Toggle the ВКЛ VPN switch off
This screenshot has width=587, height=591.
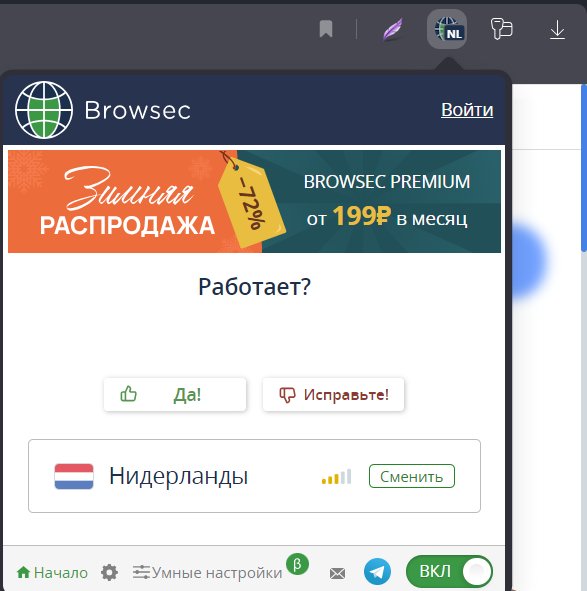tap(449, 571)
